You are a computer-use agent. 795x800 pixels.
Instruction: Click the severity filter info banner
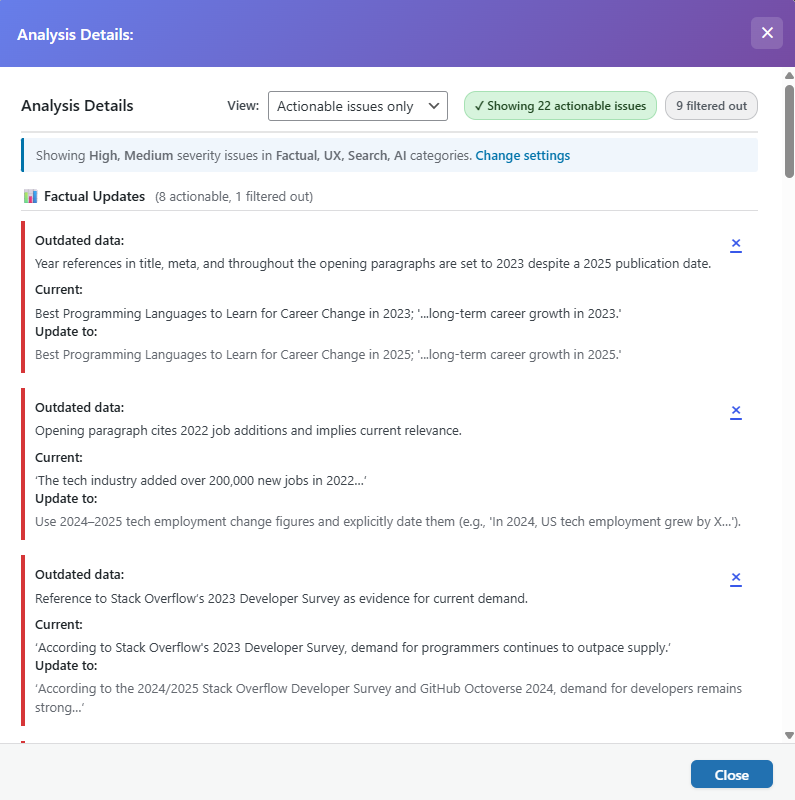pyautogui.click(x=250, y=156)
